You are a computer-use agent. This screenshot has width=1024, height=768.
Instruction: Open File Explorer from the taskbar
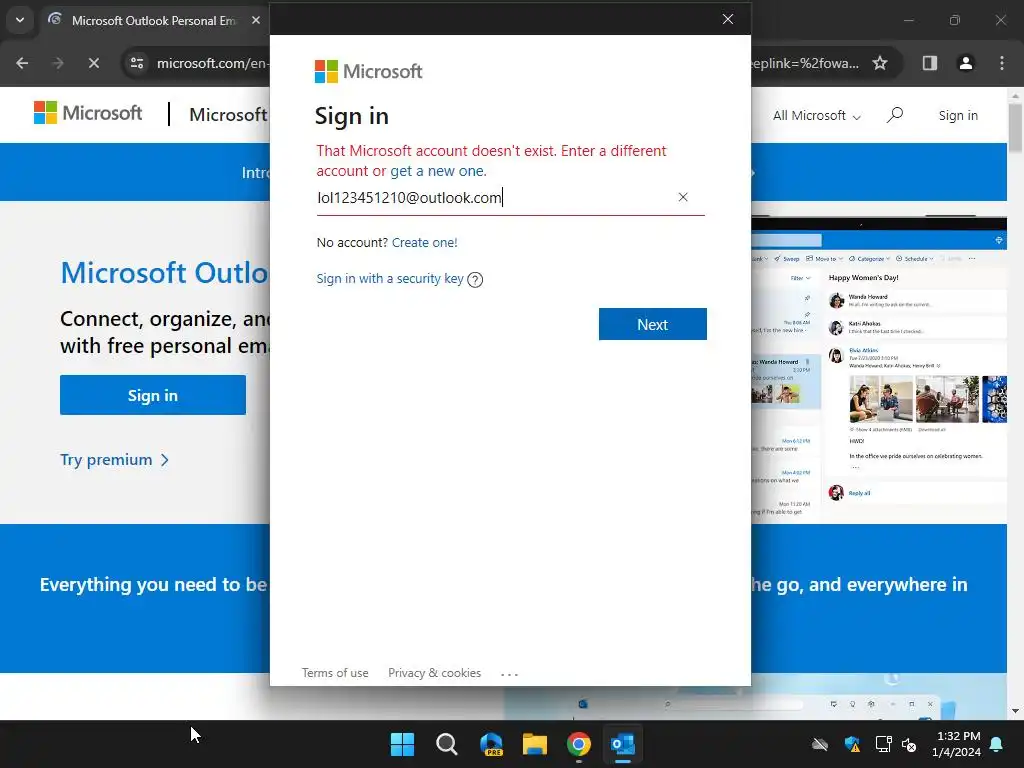pos(535,744)
